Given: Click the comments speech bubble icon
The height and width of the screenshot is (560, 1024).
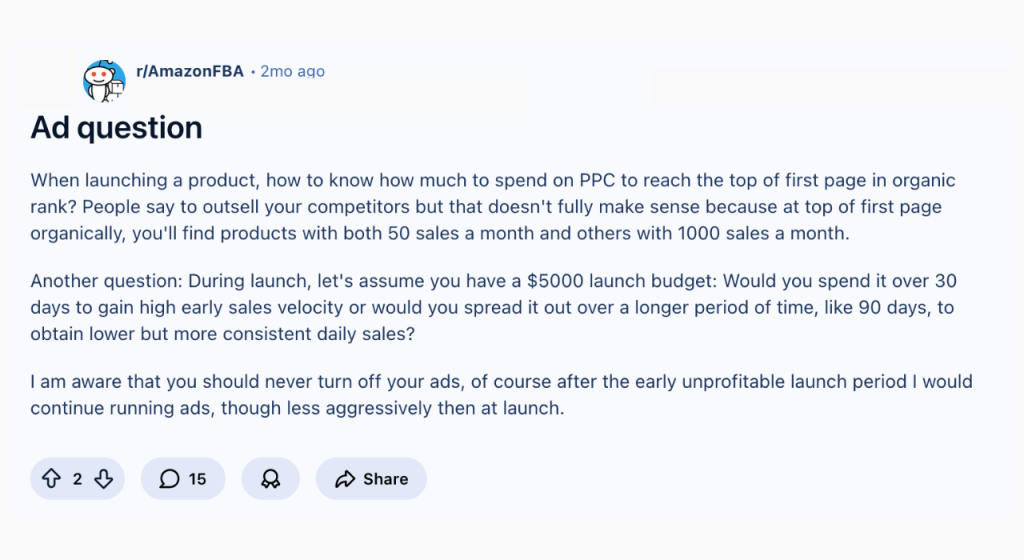Looking at the screenshot, I should (x=170, y=479).
